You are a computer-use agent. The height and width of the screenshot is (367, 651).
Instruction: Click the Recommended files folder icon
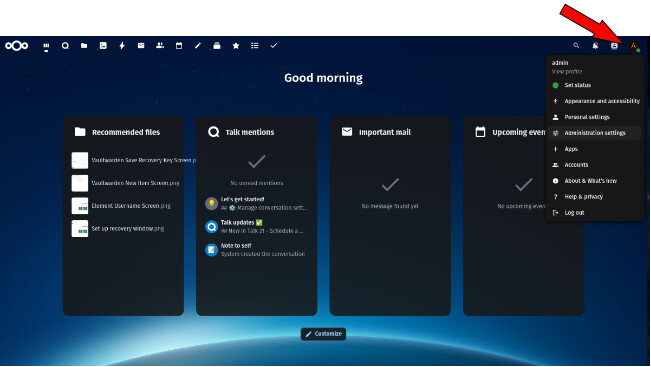[80, 132]
